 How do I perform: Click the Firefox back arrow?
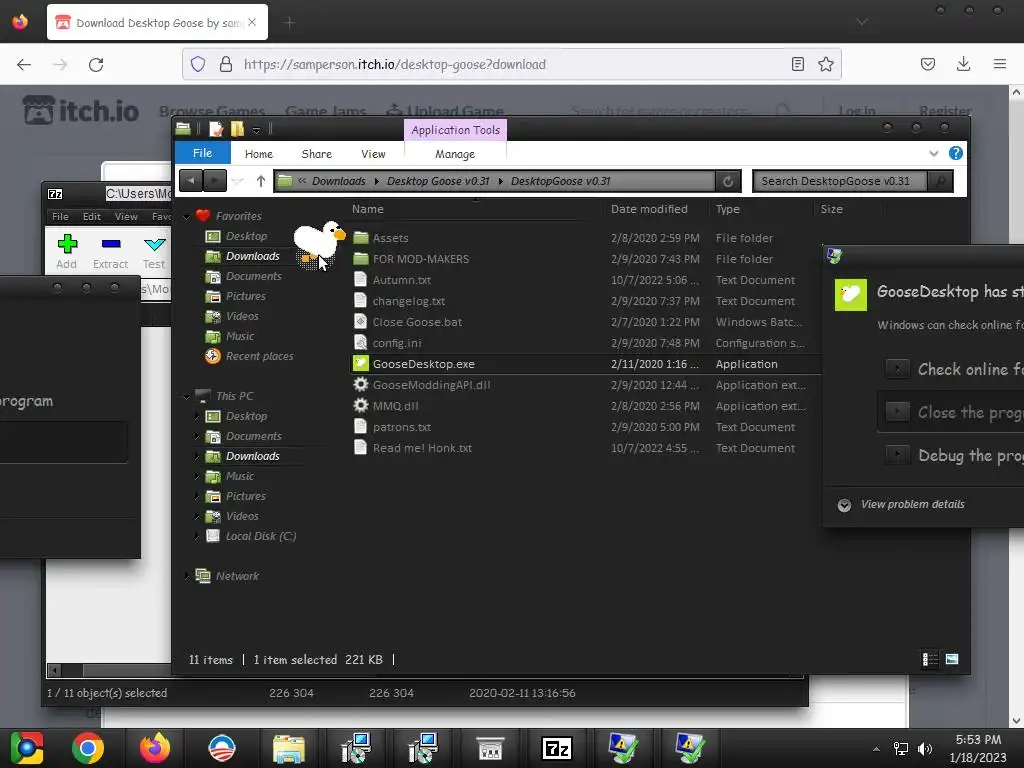coord(24,65)
